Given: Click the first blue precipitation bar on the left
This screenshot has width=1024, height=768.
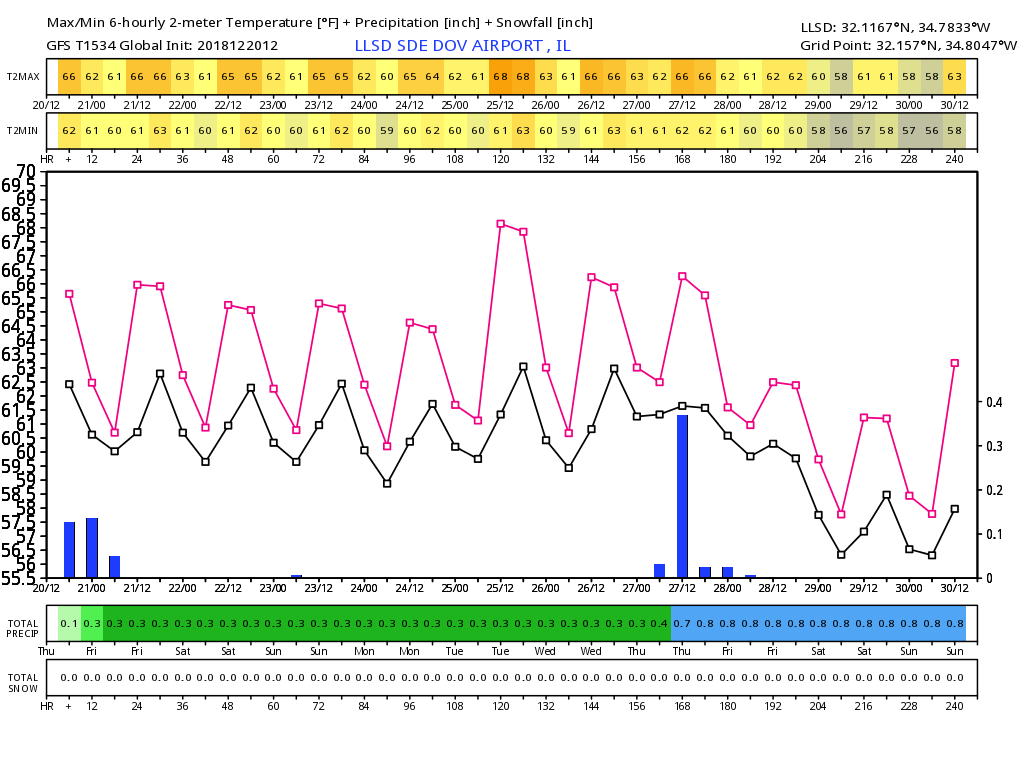Looking at the screenshot, I should coord(70,549).
